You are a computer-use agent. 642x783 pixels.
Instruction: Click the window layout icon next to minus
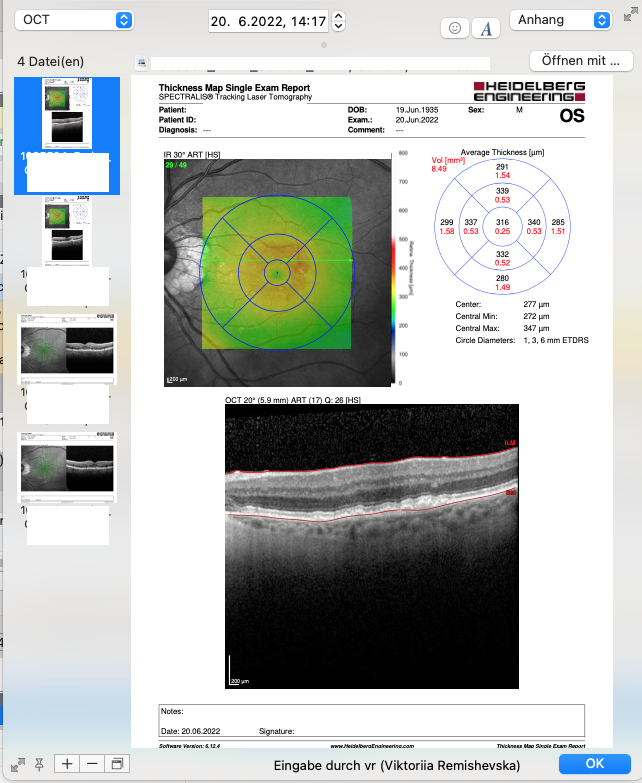point(117,764)
